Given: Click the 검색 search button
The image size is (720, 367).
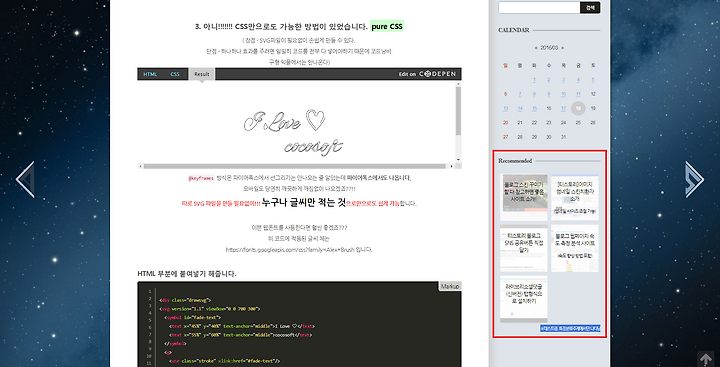Looking at the screenshot, I should 590,7.
